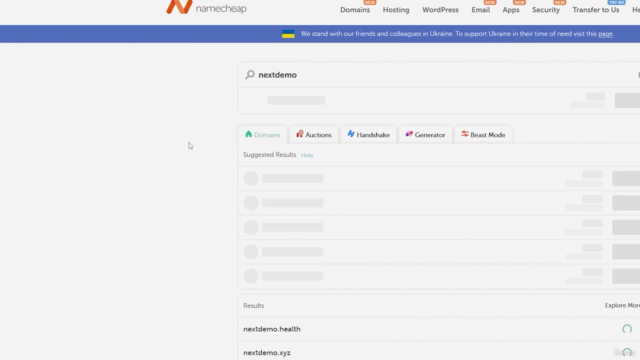Switch to the Handshake tab
The image size is (640, 360).
[x=369, y=135]
